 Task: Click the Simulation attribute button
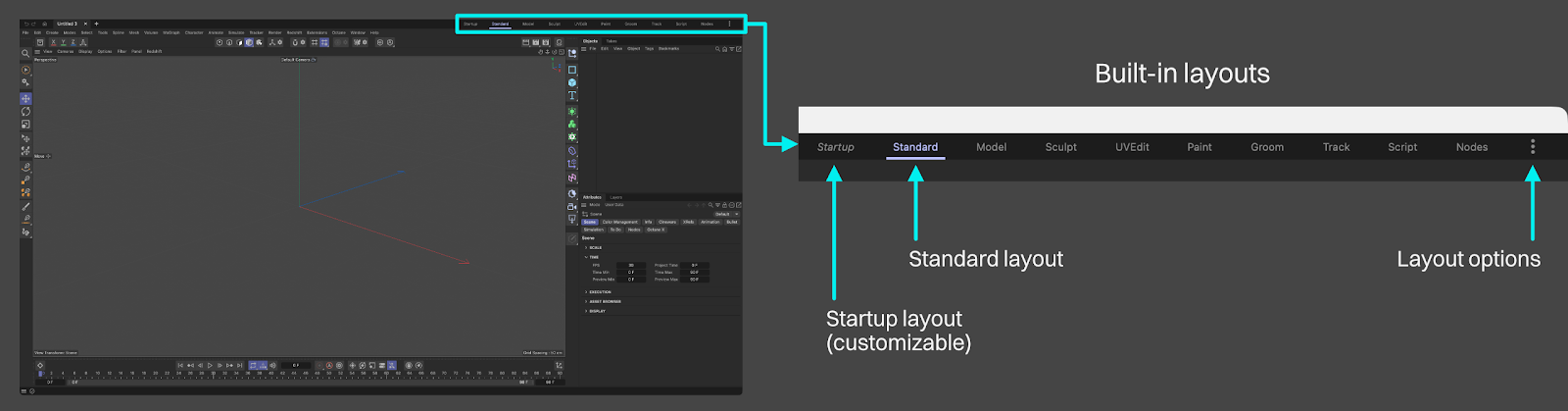(594, 230)
